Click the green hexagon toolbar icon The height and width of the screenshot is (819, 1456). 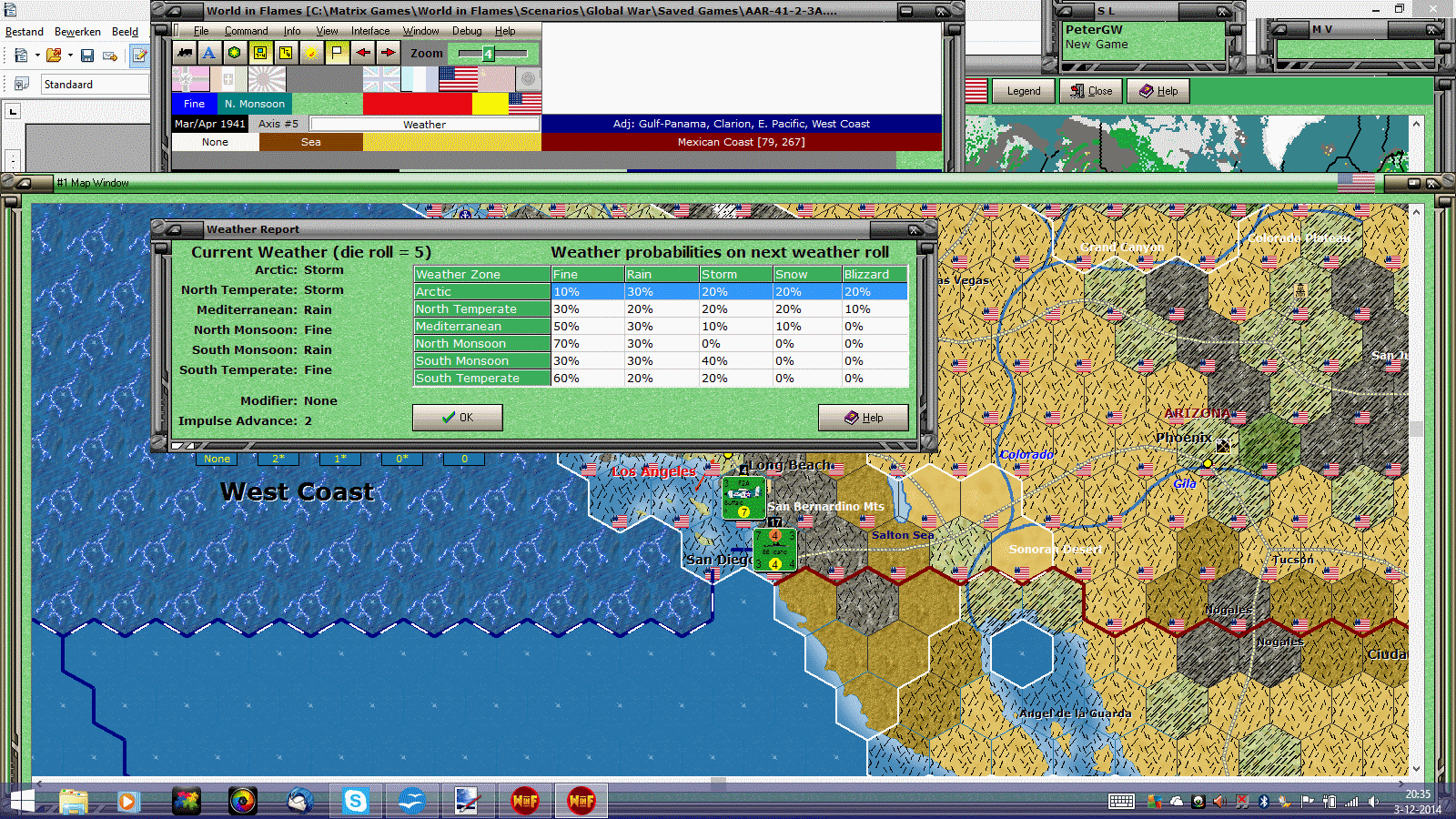click(235, 53)
